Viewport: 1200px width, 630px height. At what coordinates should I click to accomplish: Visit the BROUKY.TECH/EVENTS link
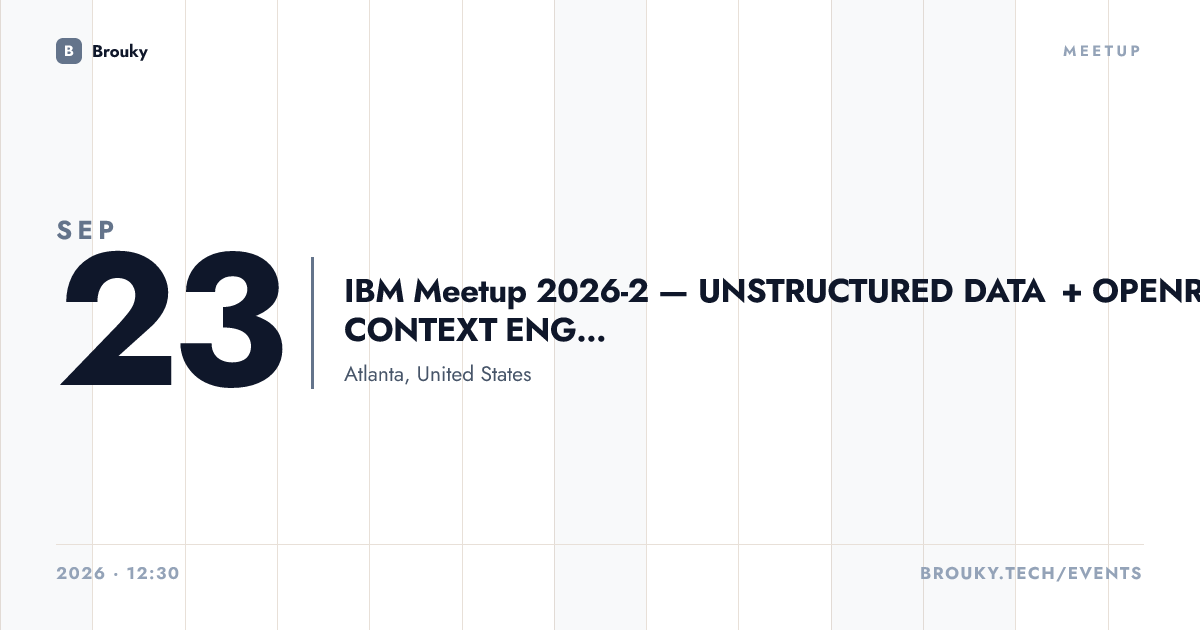(x=1030, y=574)
